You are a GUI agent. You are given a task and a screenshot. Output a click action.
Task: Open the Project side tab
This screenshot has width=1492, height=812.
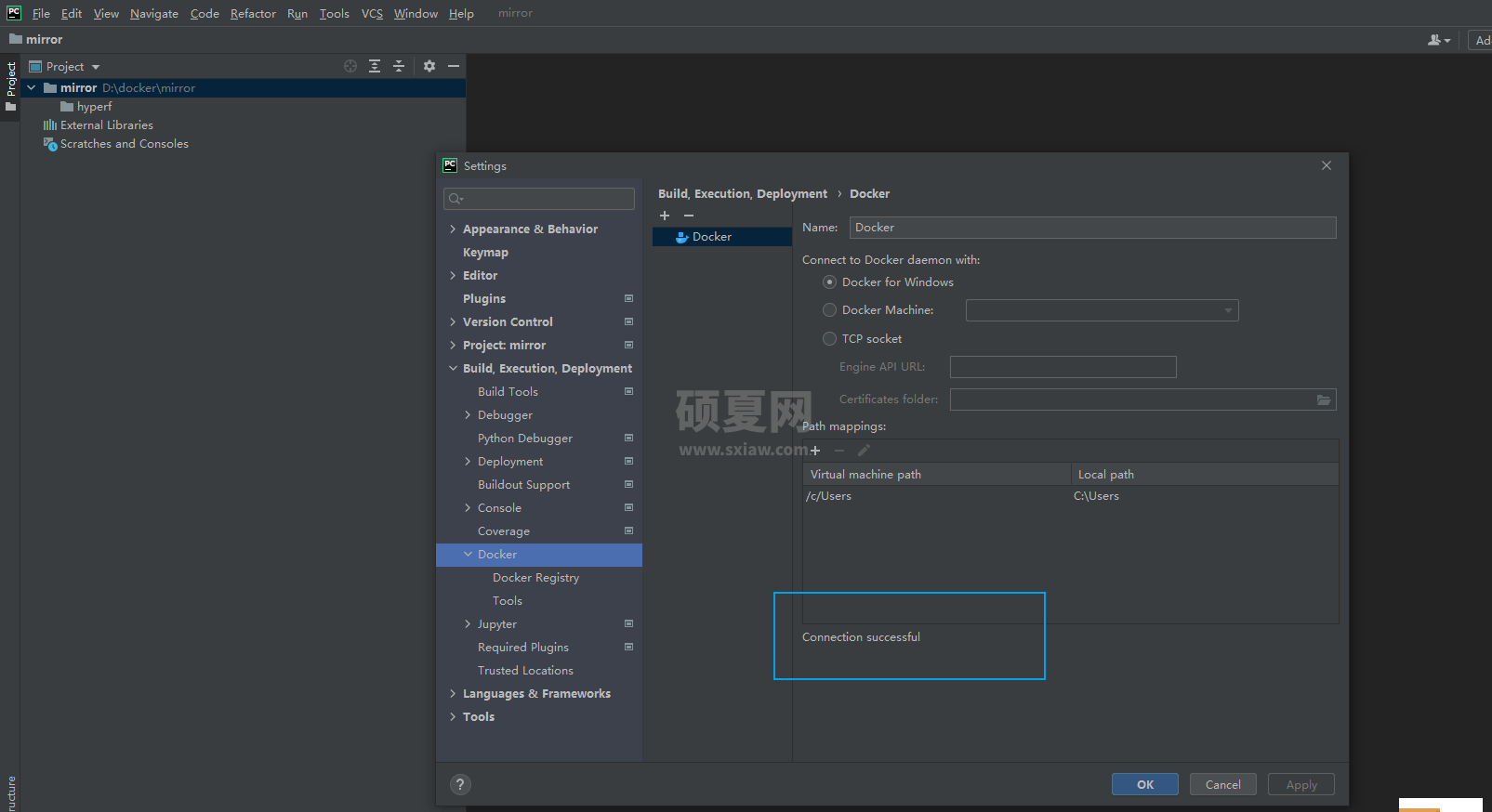click(10, 85)
